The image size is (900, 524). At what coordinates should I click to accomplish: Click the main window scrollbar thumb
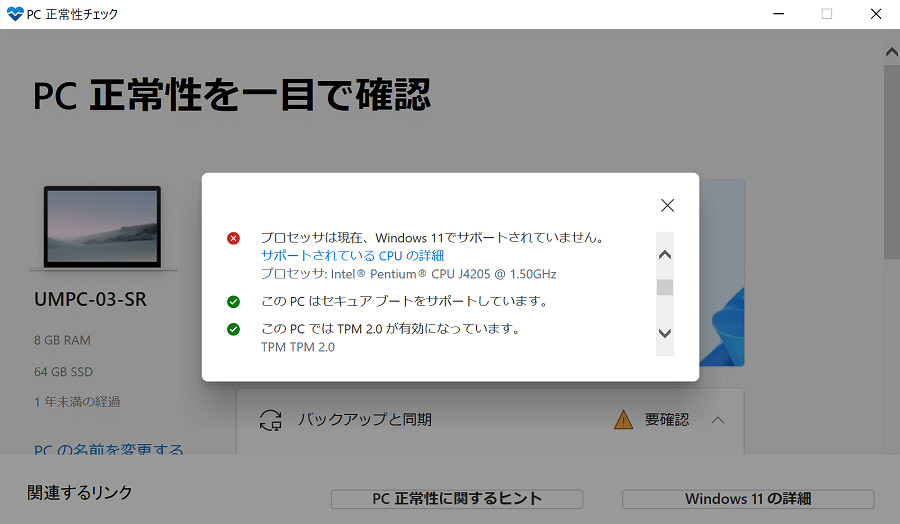coord(891,162)
